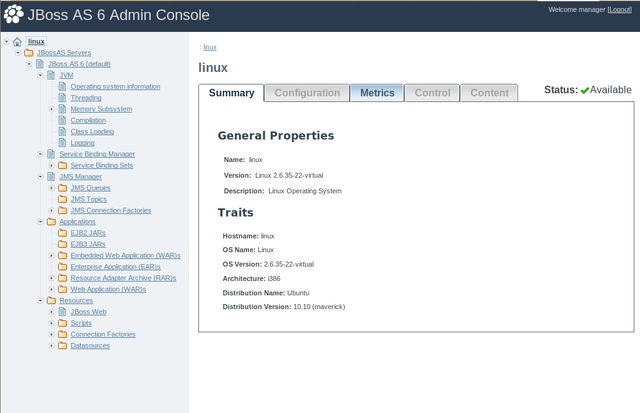Collapse the JBossAS Servers tree node

18,53
